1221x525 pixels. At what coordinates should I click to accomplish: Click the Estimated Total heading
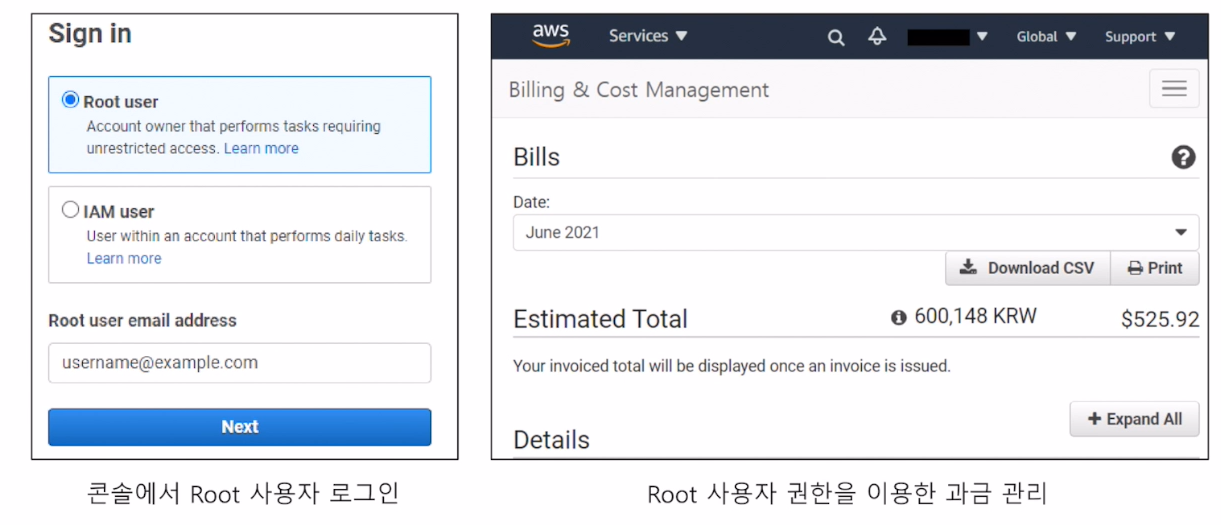(x=600, y=319)
